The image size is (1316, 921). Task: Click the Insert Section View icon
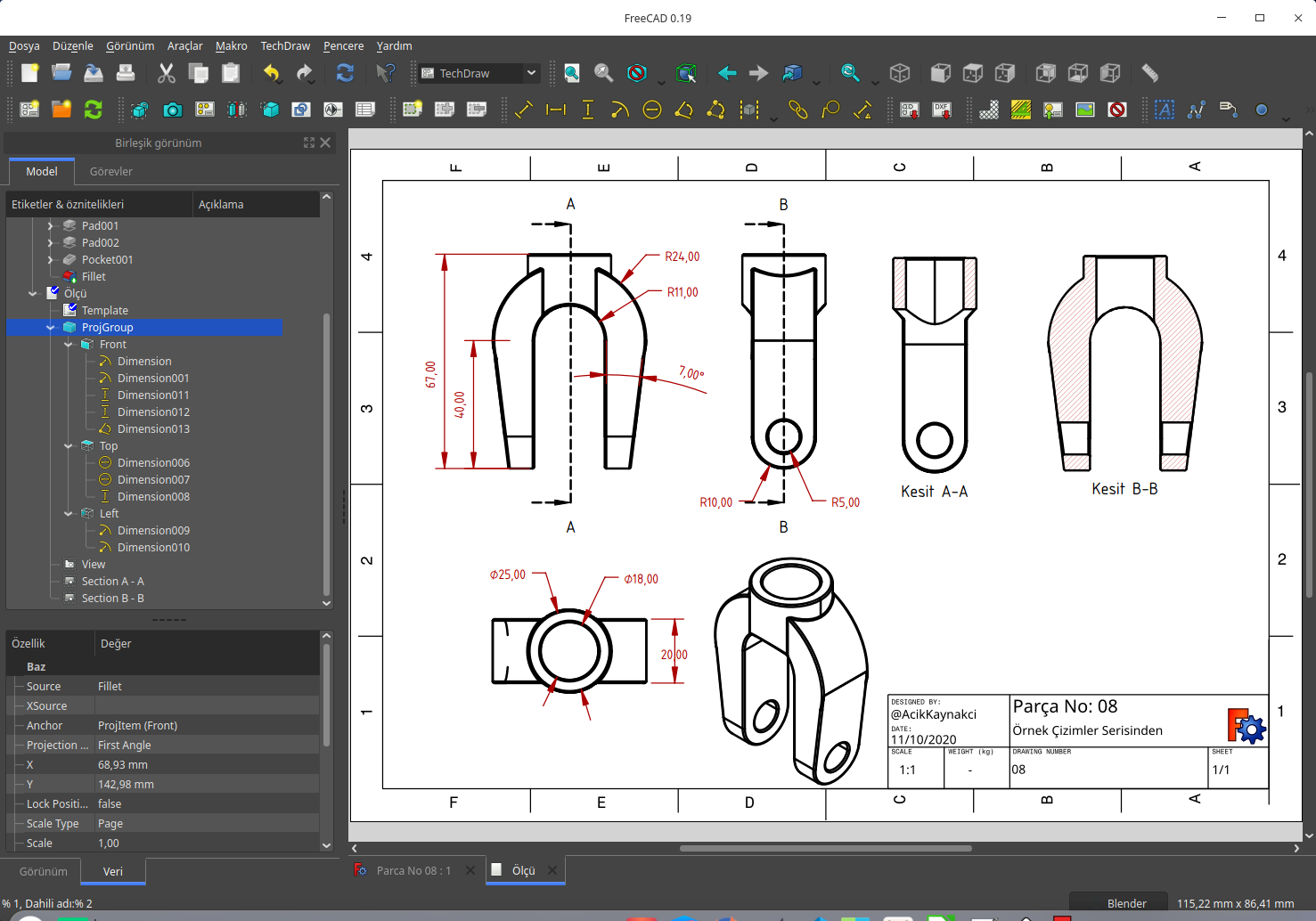[237, 110]
